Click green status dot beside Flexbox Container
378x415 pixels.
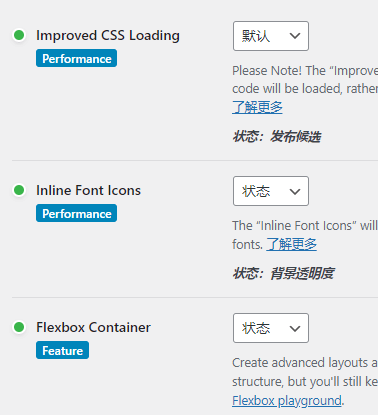point(19,327)
